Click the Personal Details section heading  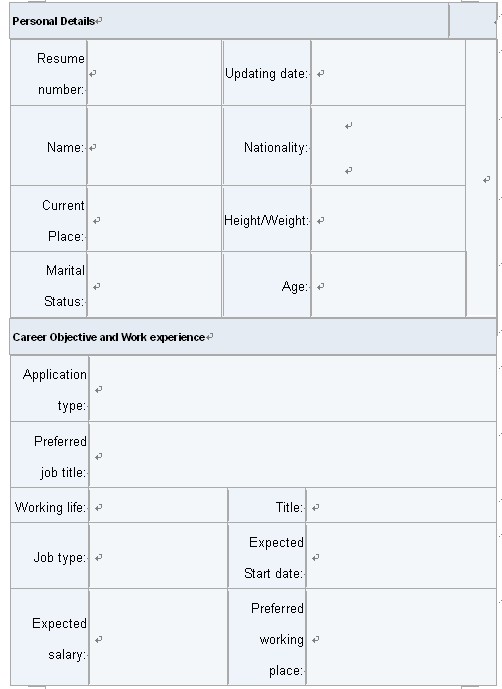53,21
